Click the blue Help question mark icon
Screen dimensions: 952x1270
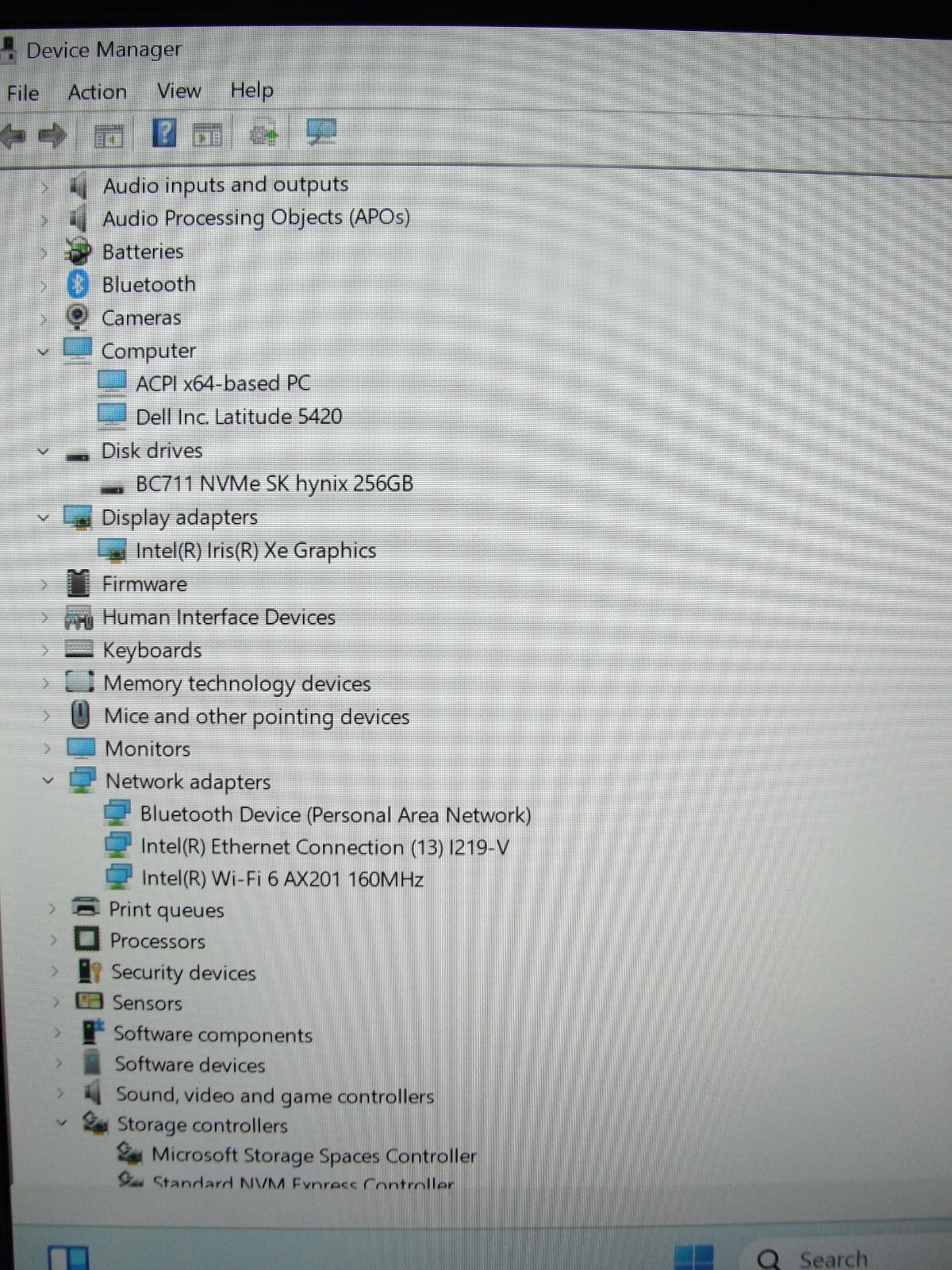pos(164,133)
